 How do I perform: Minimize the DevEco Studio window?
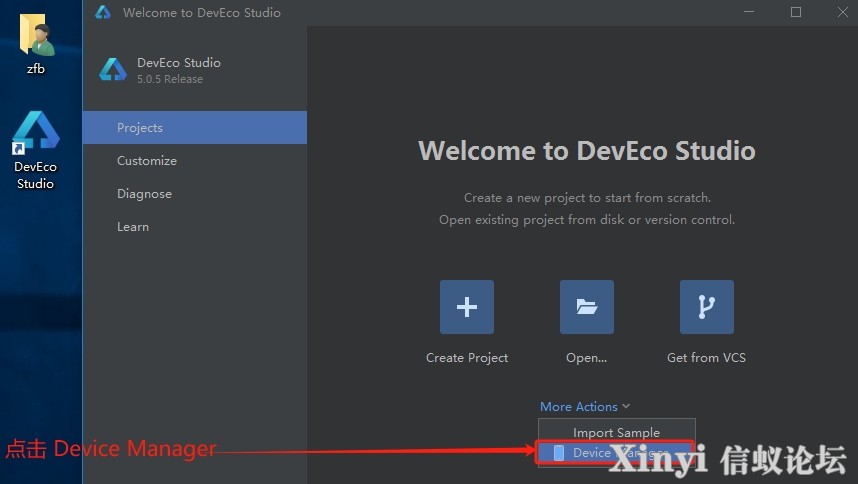click(x=749, y=12)
